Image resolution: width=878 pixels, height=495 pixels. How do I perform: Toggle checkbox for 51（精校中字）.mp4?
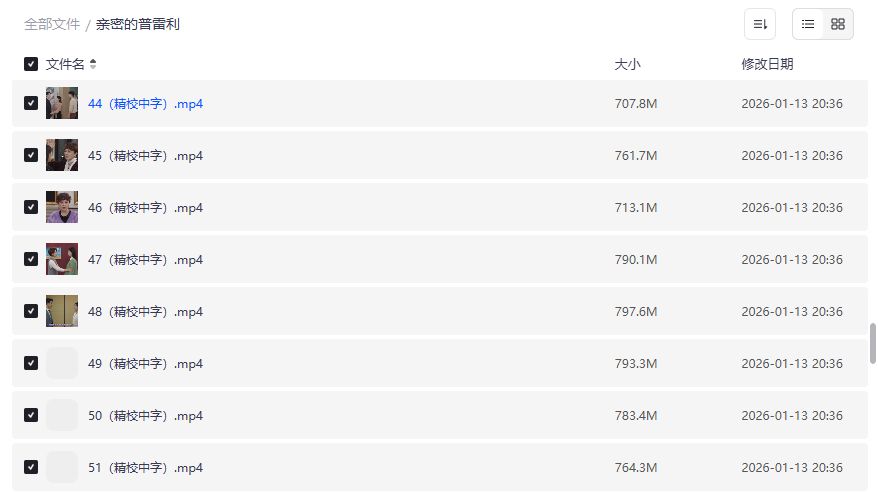tap(31, 467)
